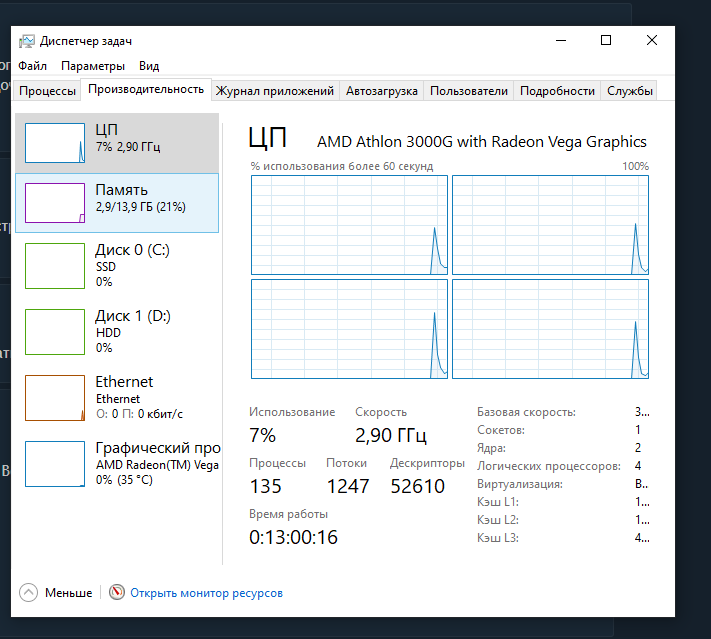Click the Время работы label
711x639 pixels.
[288, 514]
